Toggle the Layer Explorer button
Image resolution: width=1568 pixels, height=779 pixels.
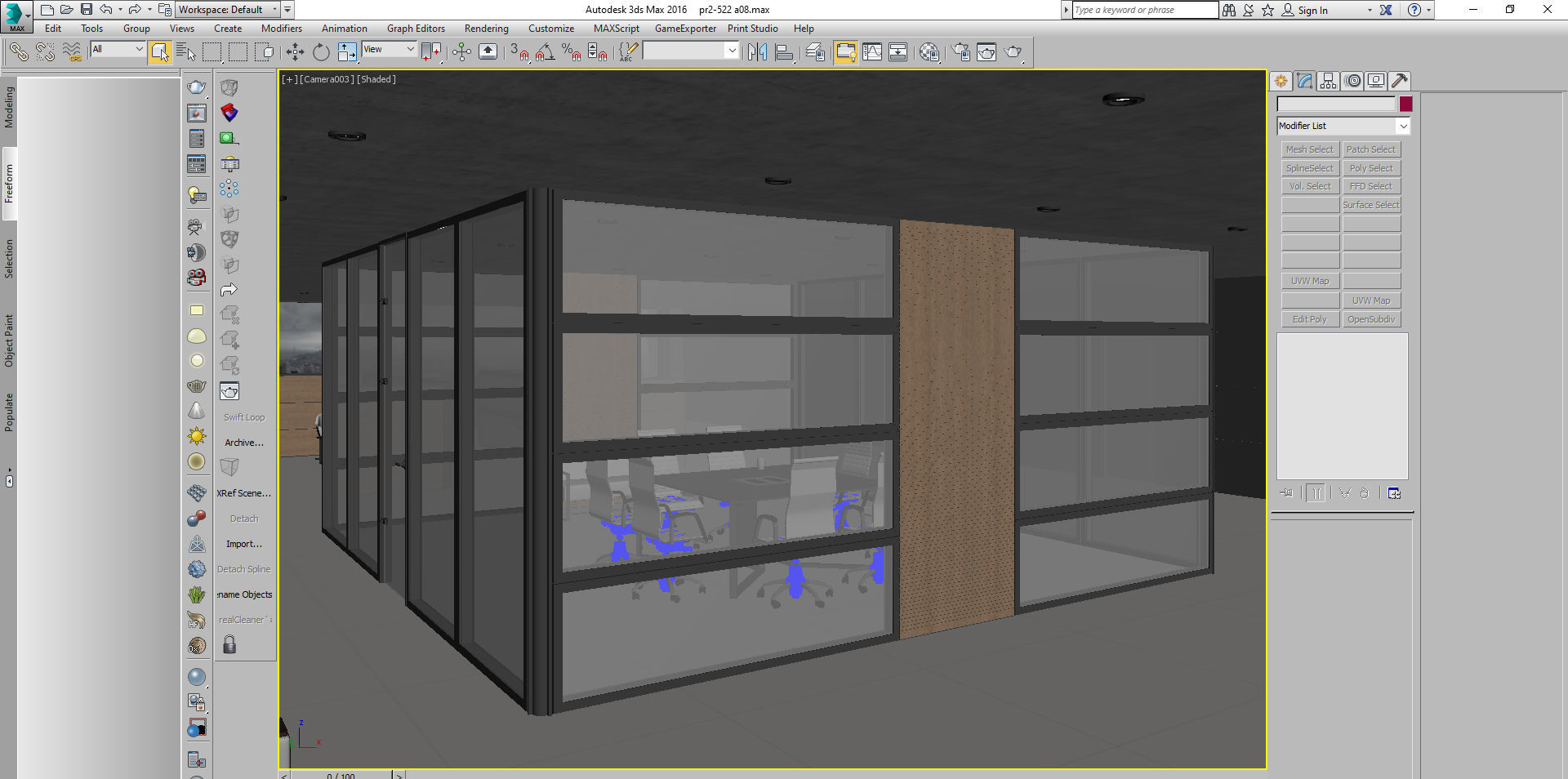(x=815, y=52)
